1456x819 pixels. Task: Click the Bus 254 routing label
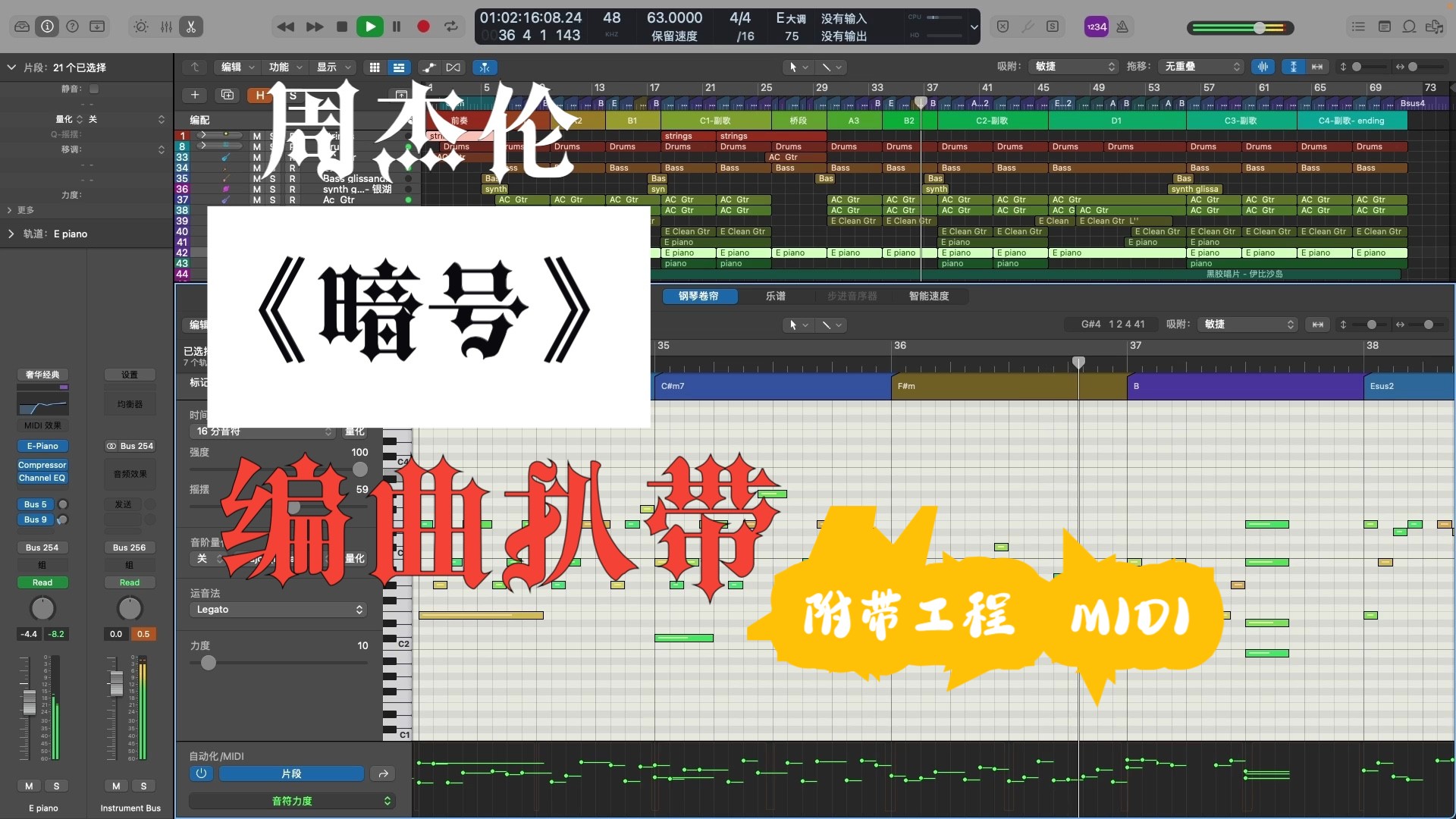40,547
